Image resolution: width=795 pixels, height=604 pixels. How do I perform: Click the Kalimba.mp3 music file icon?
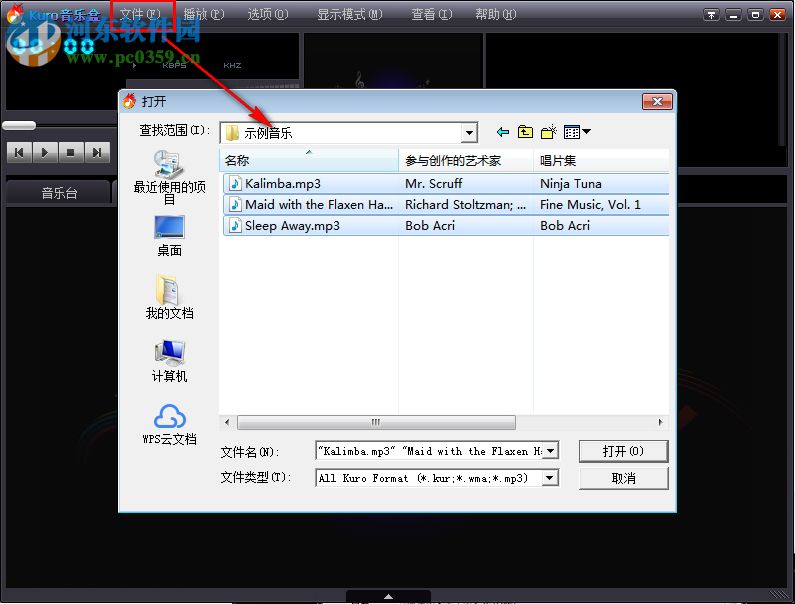(235, 184)
